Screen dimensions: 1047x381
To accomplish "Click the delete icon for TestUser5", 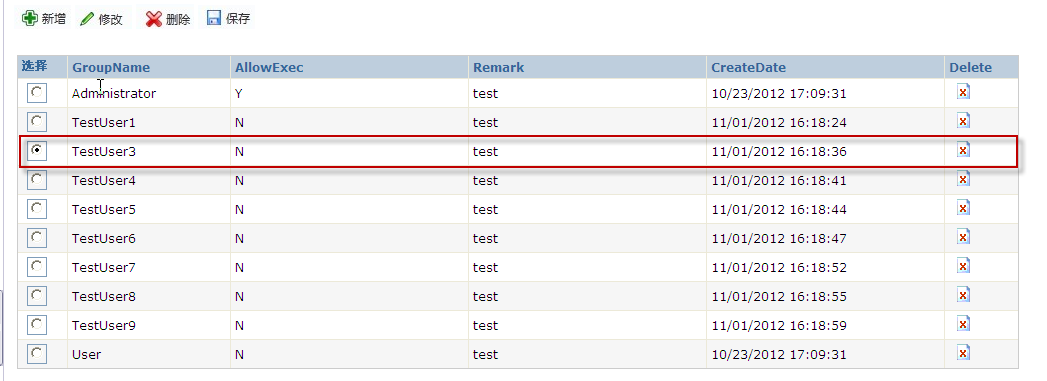I will 963,208.
